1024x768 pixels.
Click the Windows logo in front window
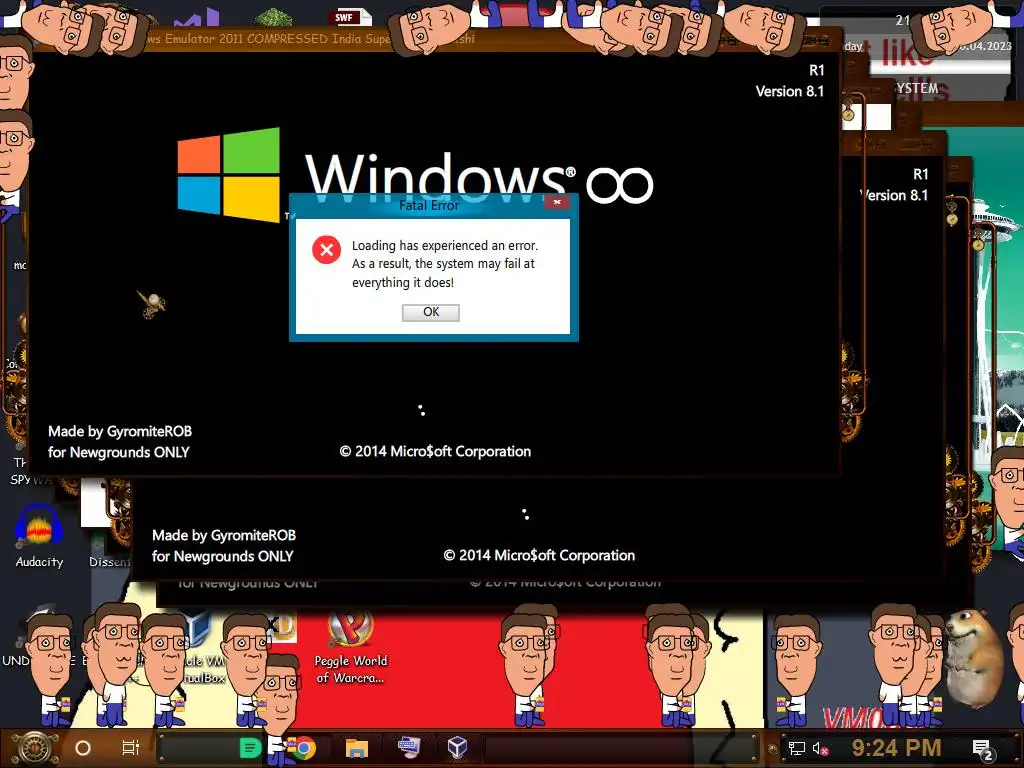tap(229, 174)
